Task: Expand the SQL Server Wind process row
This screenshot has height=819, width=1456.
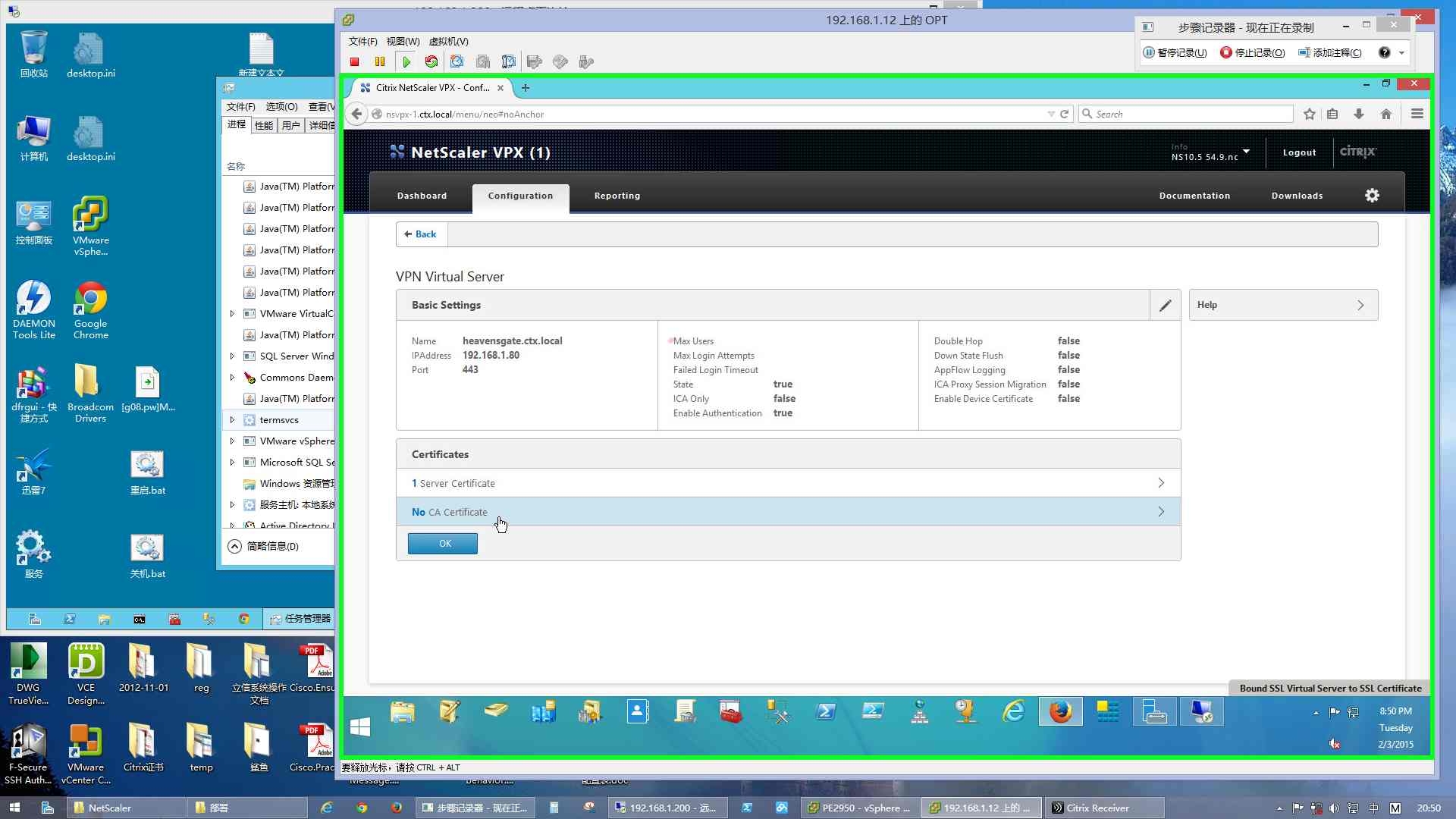Action: coord(232,356)
